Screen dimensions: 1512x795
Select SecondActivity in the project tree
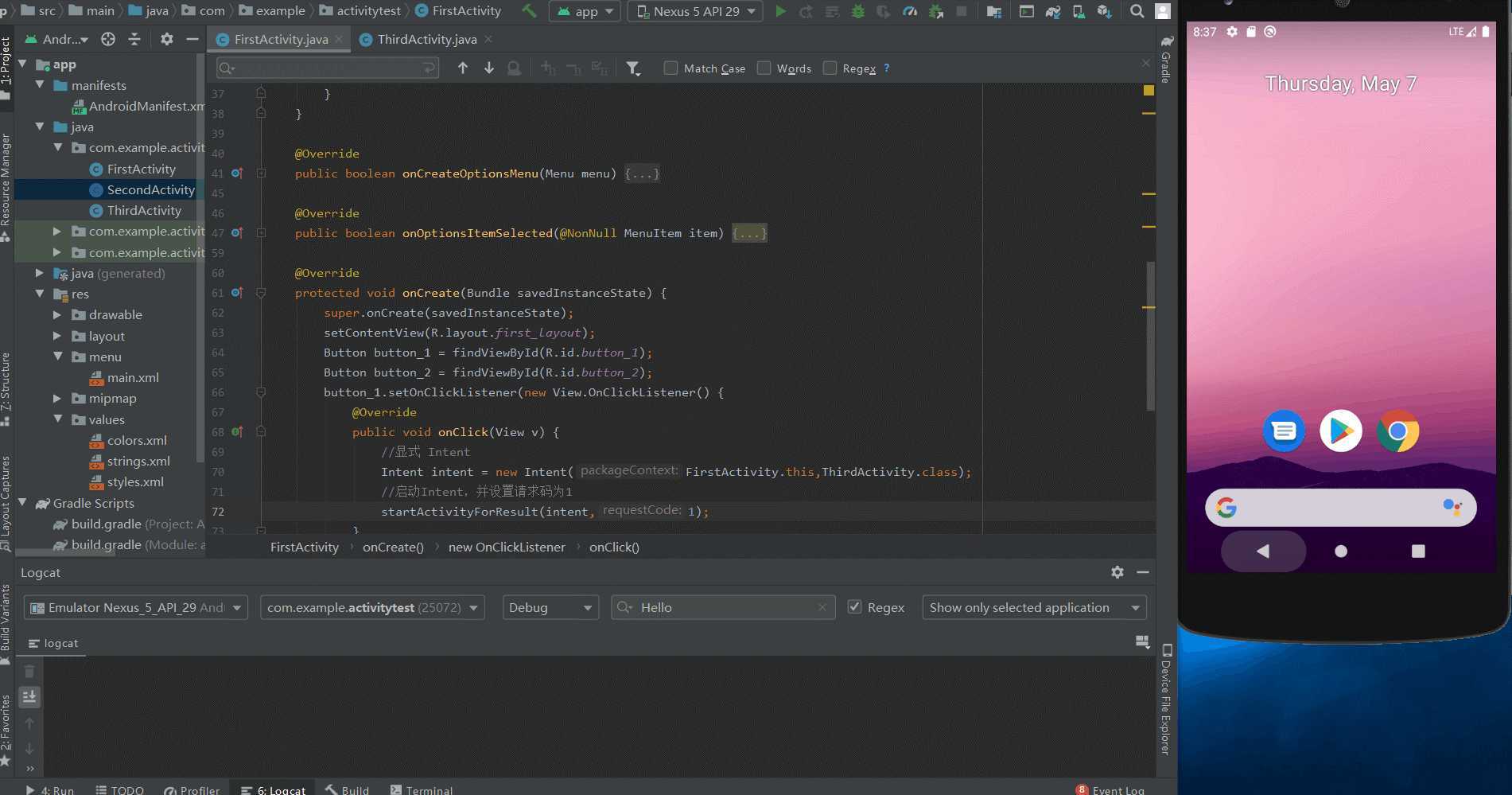point(150,189)
